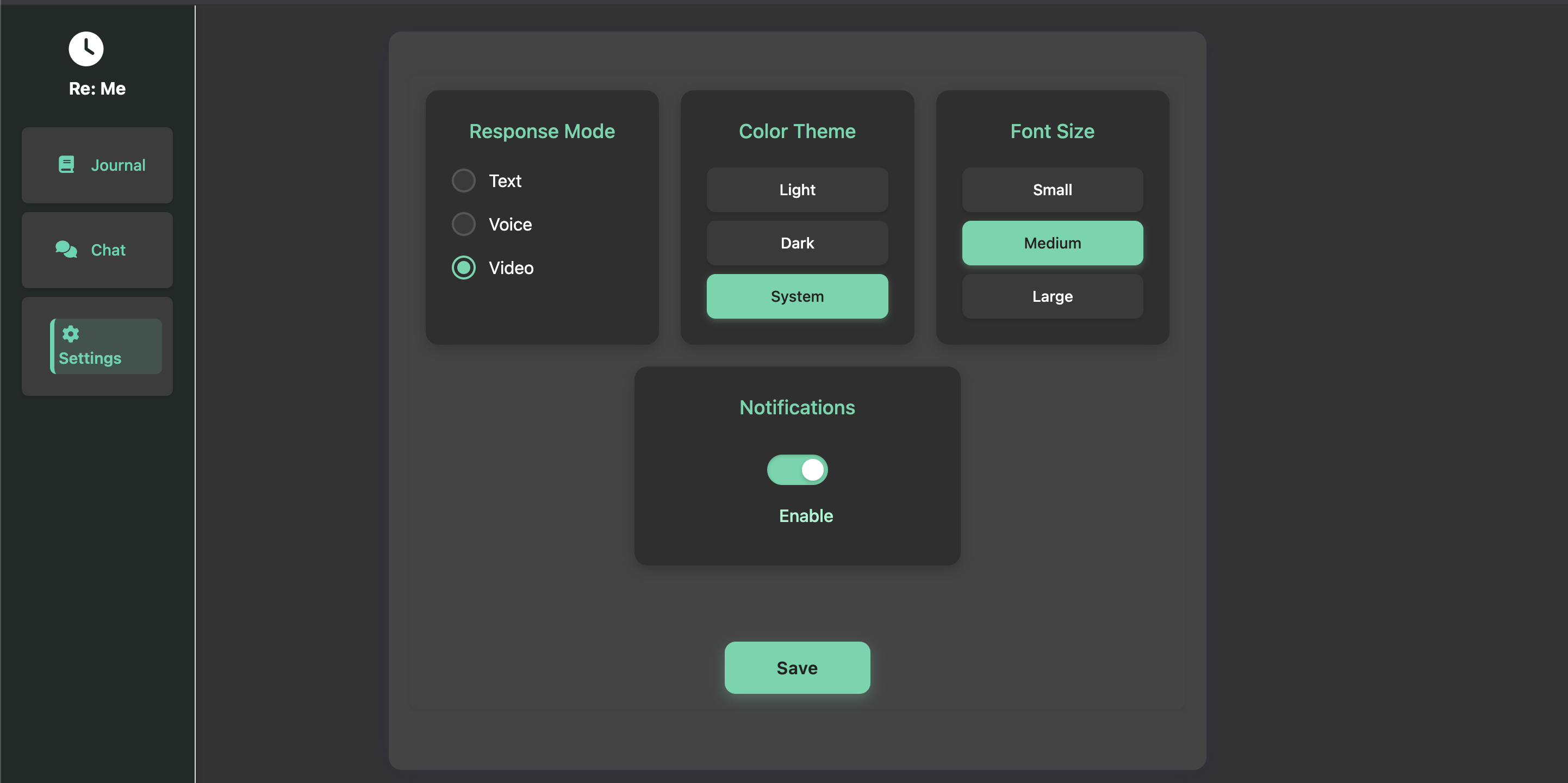
Task: Choose Small font size
Action: (x=1052, y=190)
